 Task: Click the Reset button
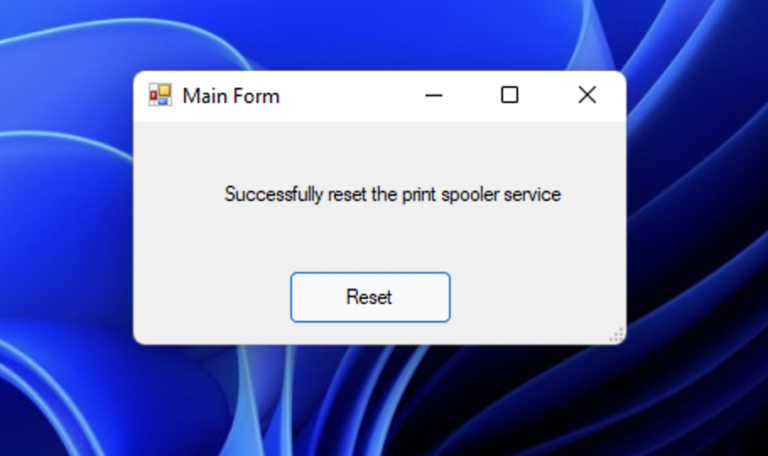point(370,297)
